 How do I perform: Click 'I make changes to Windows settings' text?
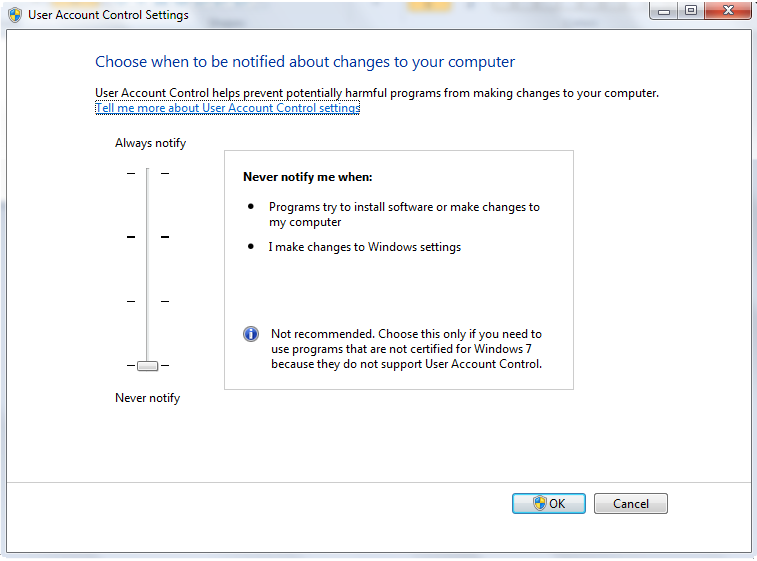364,247
